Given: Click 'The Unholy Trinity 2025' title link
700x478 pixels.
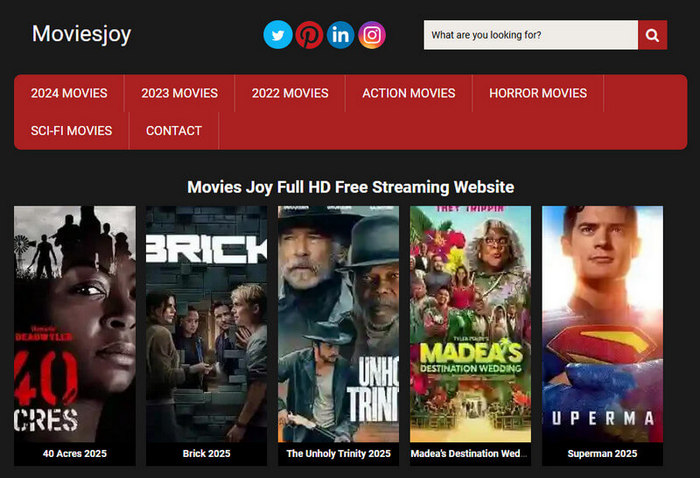Looking at the screenshot, I should (338, 453).
